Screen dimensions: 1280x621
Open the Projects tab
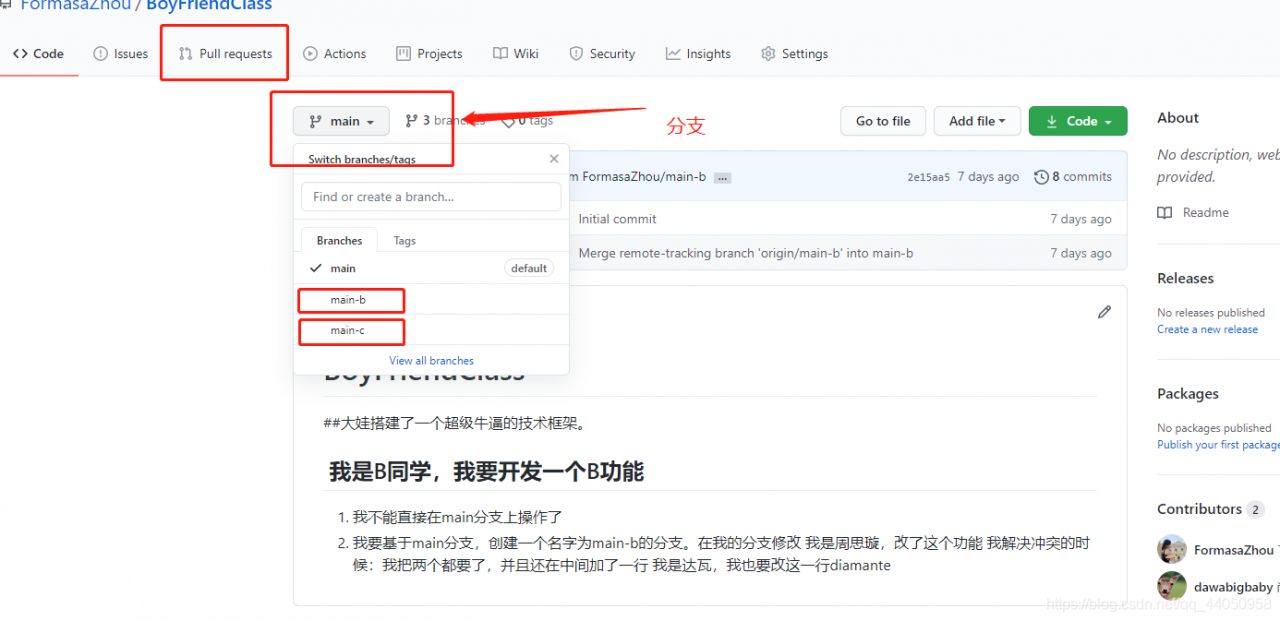(x=429, y=54)
